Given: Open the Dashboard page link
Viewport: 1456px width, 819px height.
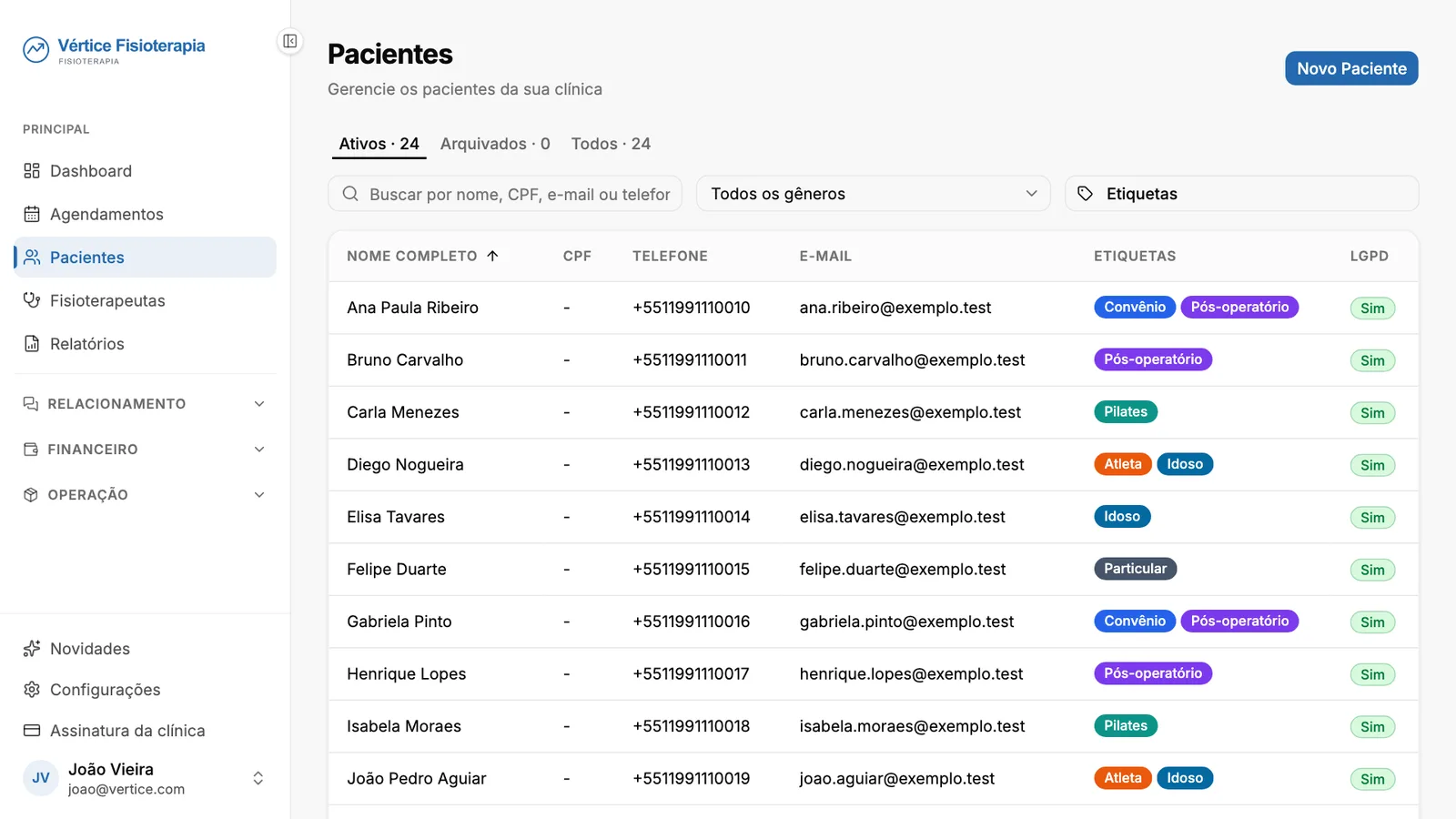Looking at the screenshot, I should coord(146,171).
